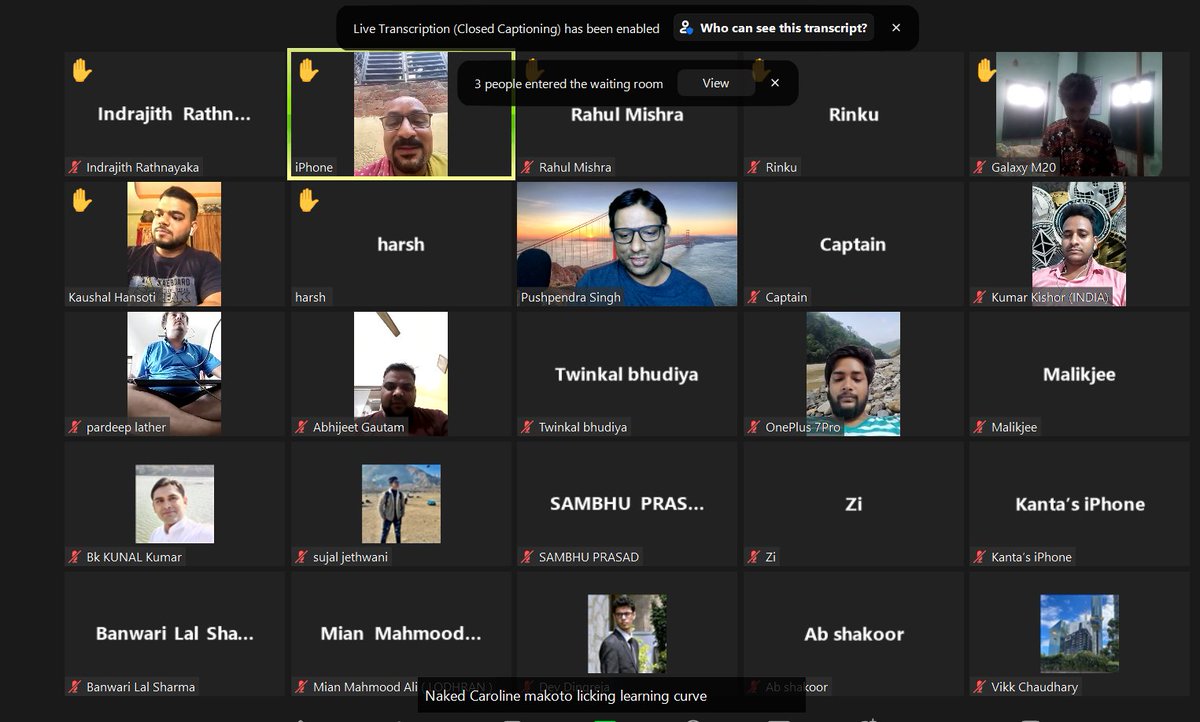Click the 'Naked Caroline makoto' closed caption text

(x=566, y=696)
